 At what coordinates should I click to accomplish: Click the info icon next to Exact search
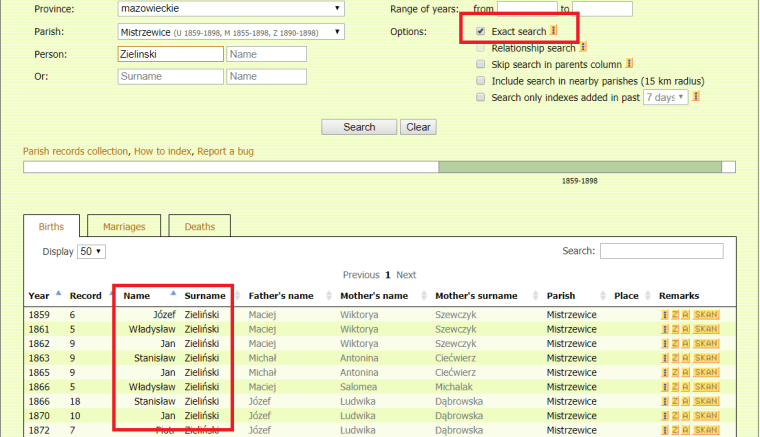click(554, 32)
